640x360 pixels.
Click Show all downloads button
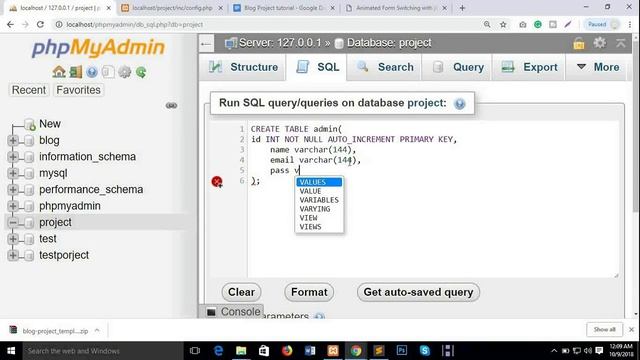(604, 329)
